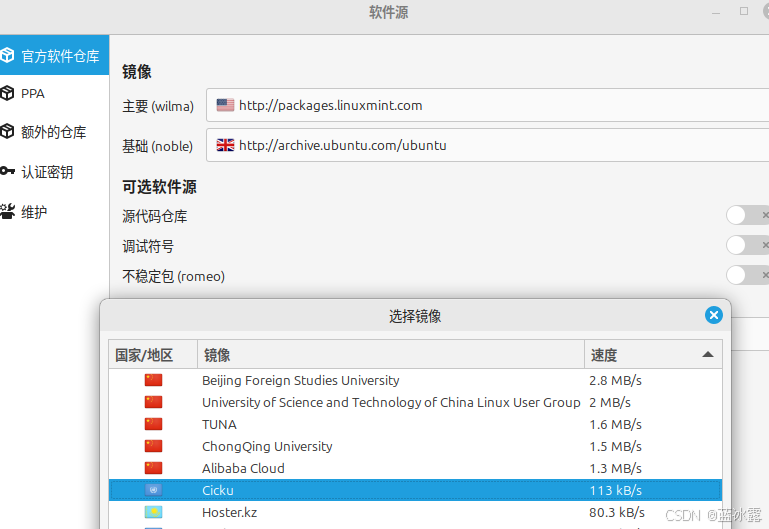Open the base (noble) mirror selector field
This screenshot has height=529, width=769.
[x=487, y=145]
